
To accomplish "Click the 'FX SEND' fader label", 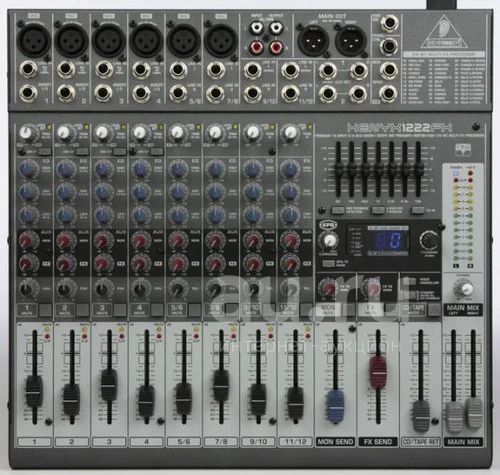I will click(378, 442).
